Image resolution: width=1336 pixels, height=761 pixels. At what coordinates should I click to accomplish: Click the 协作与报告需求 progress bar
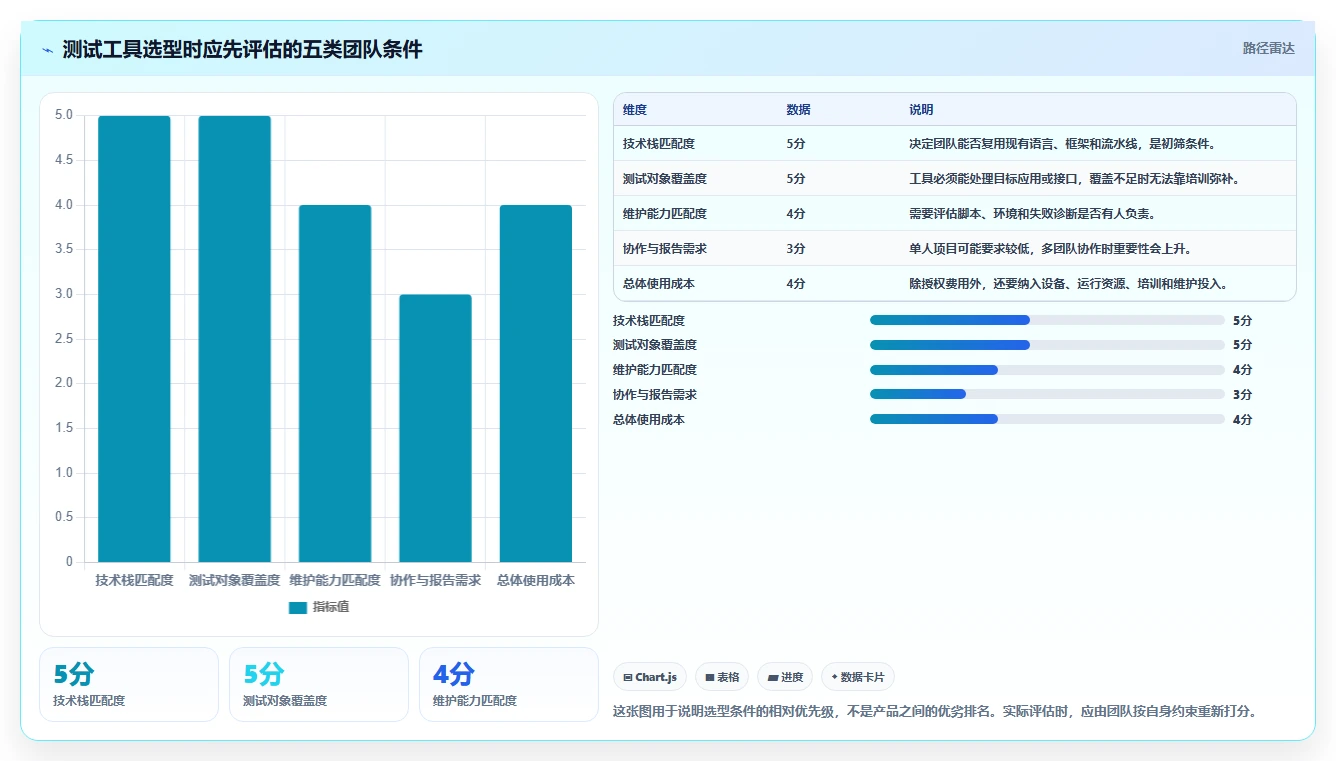coord(1047,395)
